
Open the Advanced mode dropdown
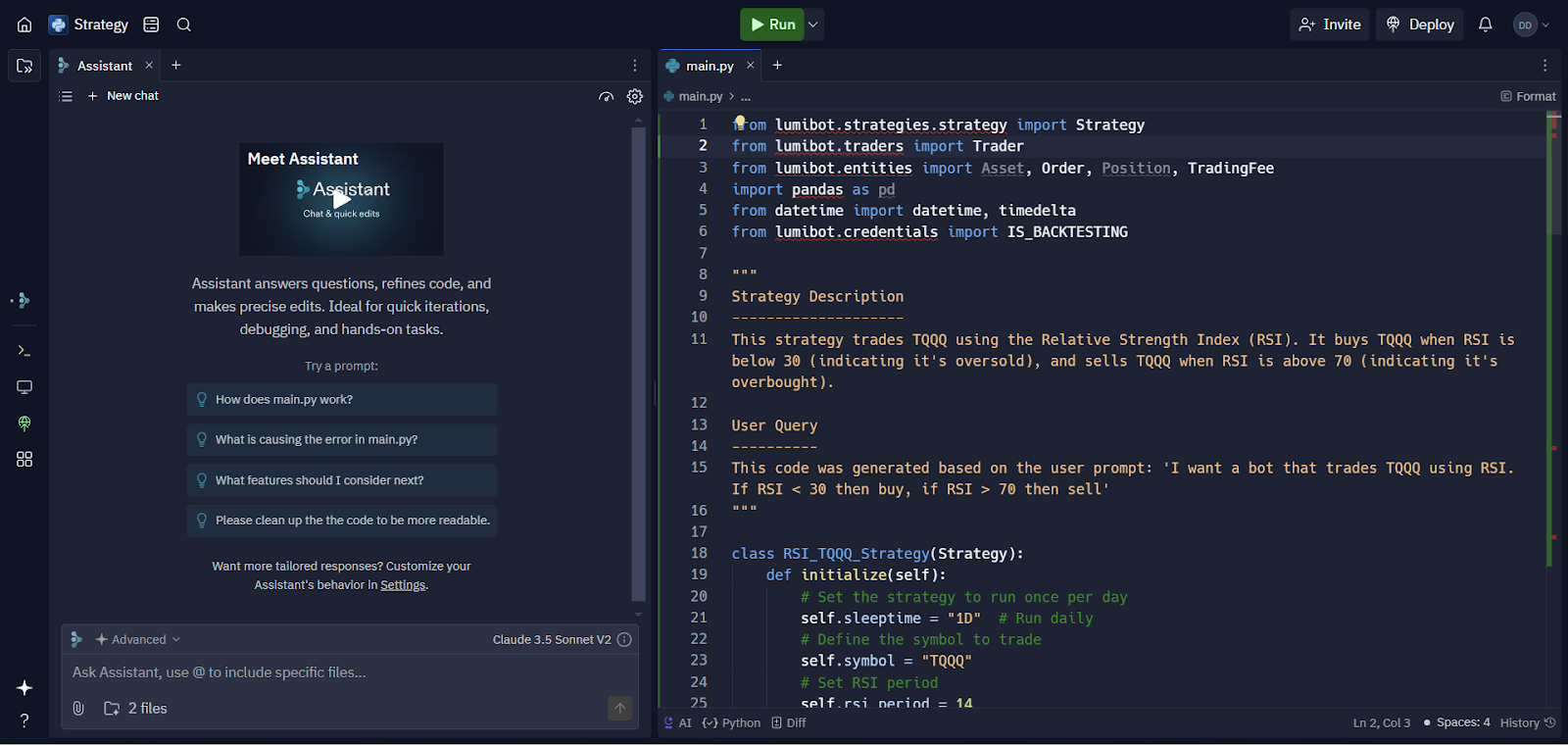(x=138, y=639)
